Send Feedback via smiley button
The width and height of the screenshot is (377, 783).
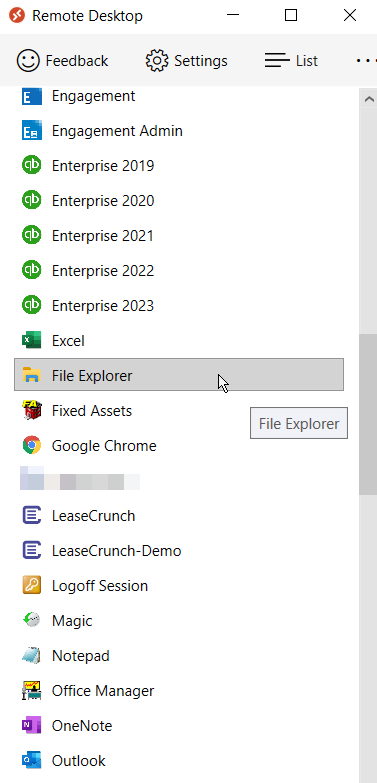point(62,60)
